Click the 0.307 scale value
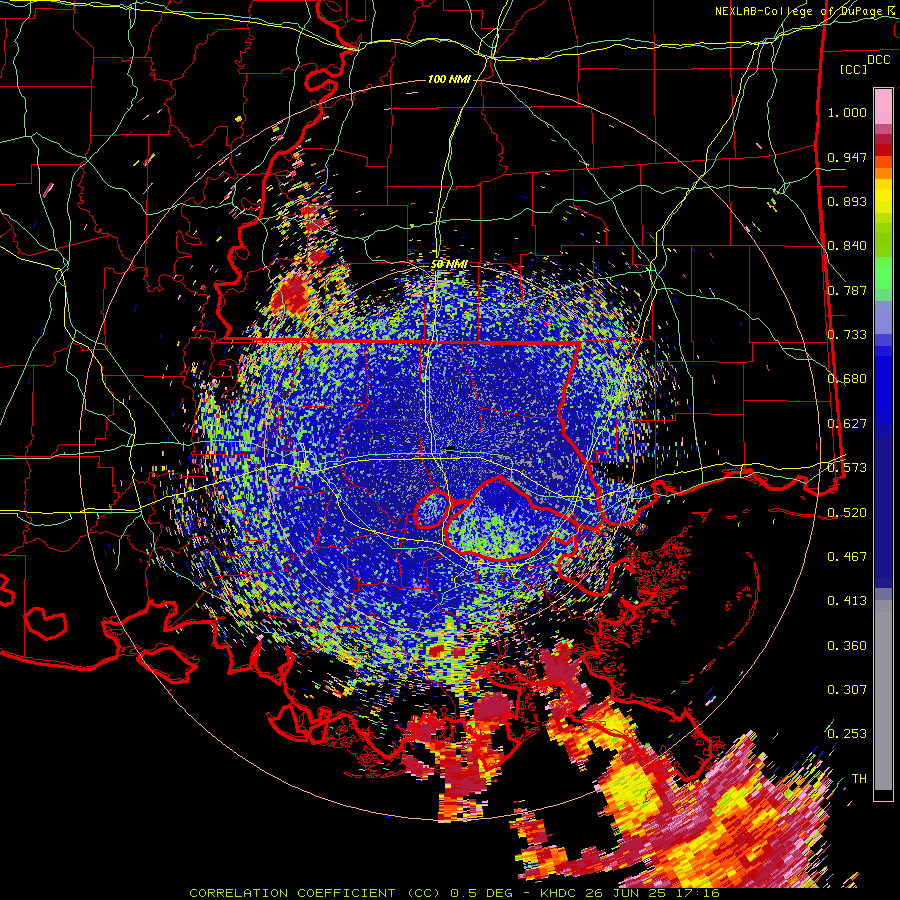The height and width of the screenshot is (900, 900). [847, 689]
